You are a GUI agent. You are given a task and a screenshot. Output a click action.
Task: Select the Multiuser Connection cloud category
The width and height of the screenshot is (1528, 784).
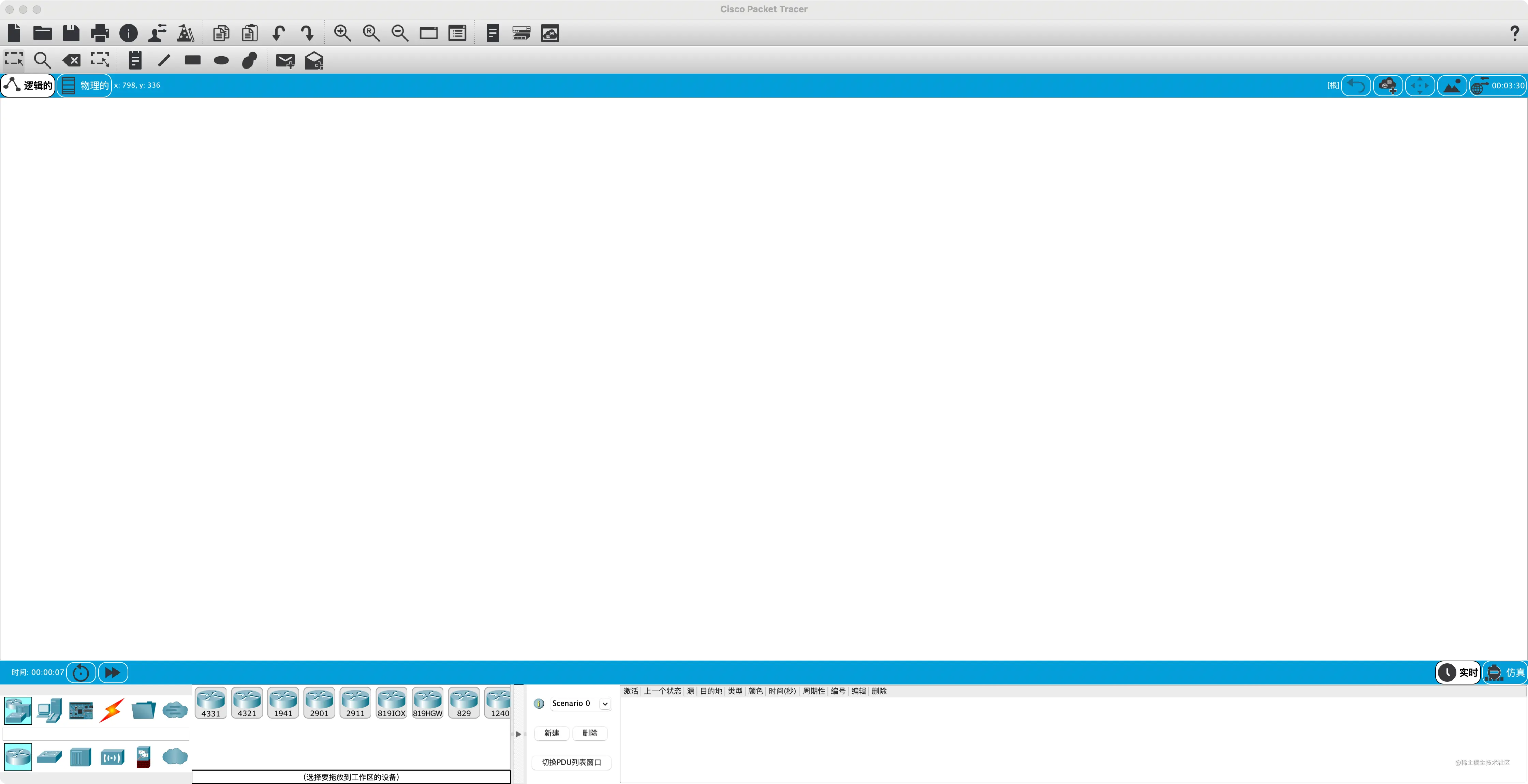[x=175, y=710]
